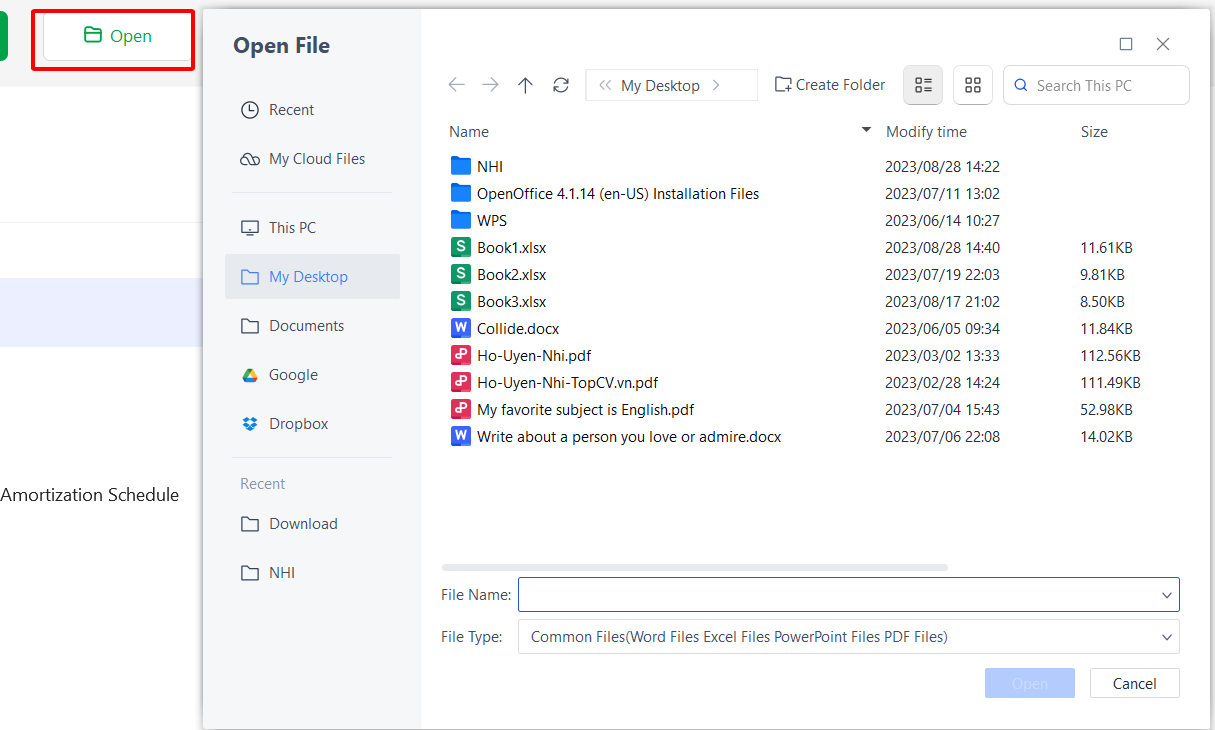Click the Create Folder button
The image size is (1215, 730).
click(830, 85)
